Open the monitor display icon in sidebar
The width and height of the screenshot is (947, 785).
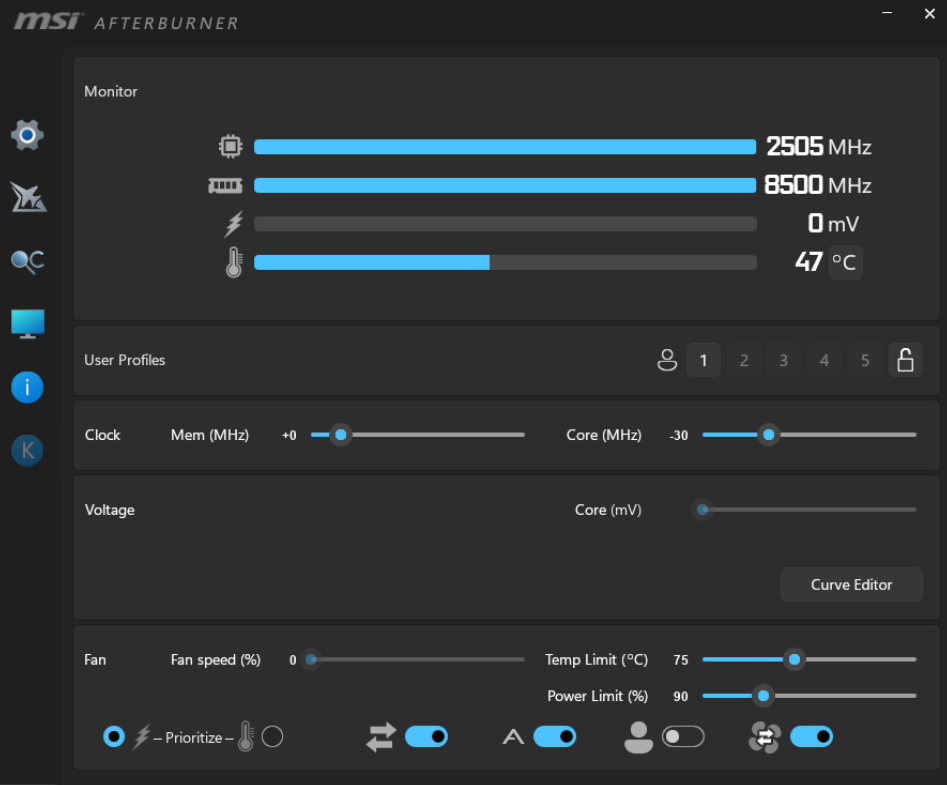point(28,324)
